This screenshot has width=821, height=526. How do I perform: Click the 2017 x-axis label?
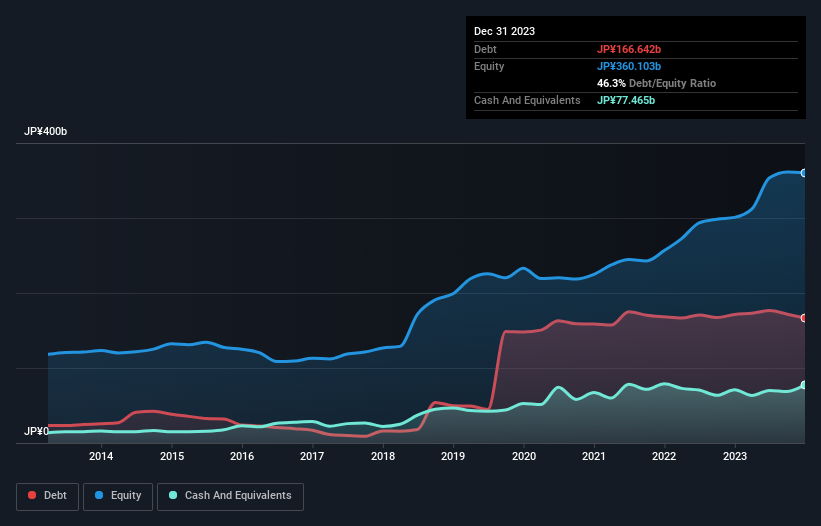pyautogui.click(x=312, y=456)
